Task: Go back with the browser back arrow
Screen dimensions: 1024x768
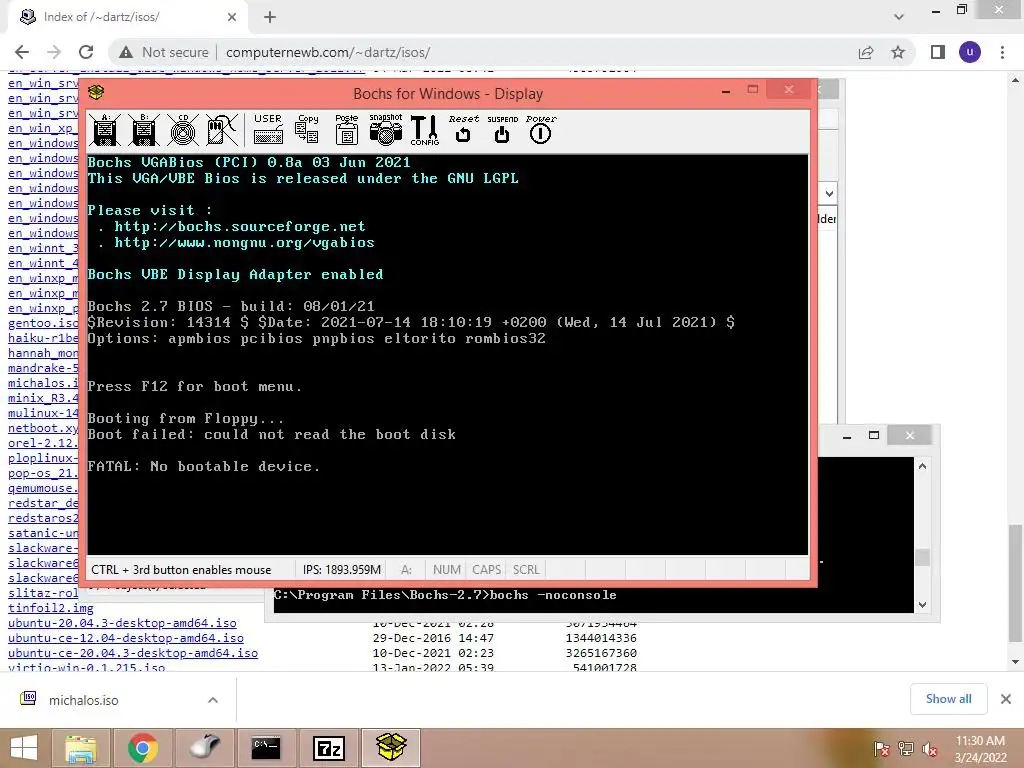Action: [x=22, y=52]
